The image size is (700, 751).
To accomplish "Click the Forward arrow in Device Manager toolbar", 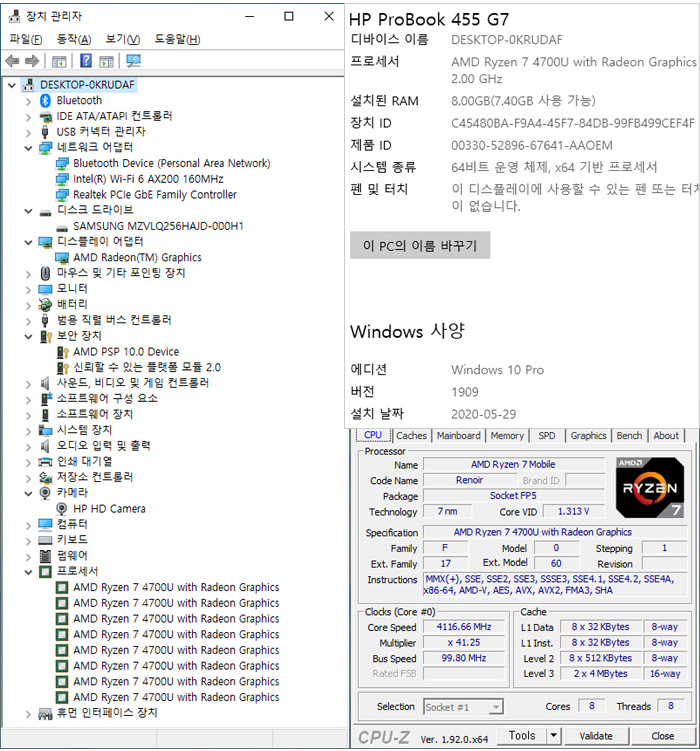I will (x=32, y=61).
